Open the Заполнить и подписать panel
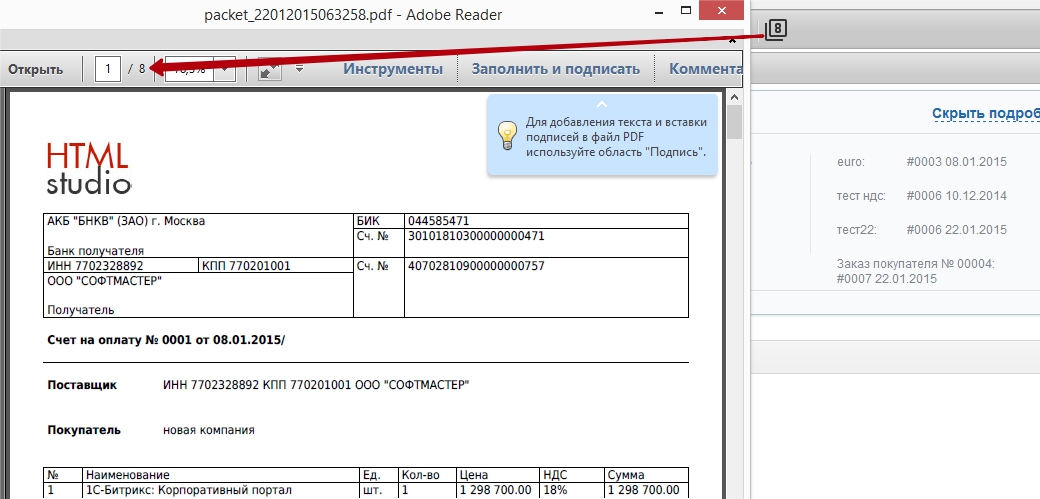1040x499 pixels. tap(556, 69)
